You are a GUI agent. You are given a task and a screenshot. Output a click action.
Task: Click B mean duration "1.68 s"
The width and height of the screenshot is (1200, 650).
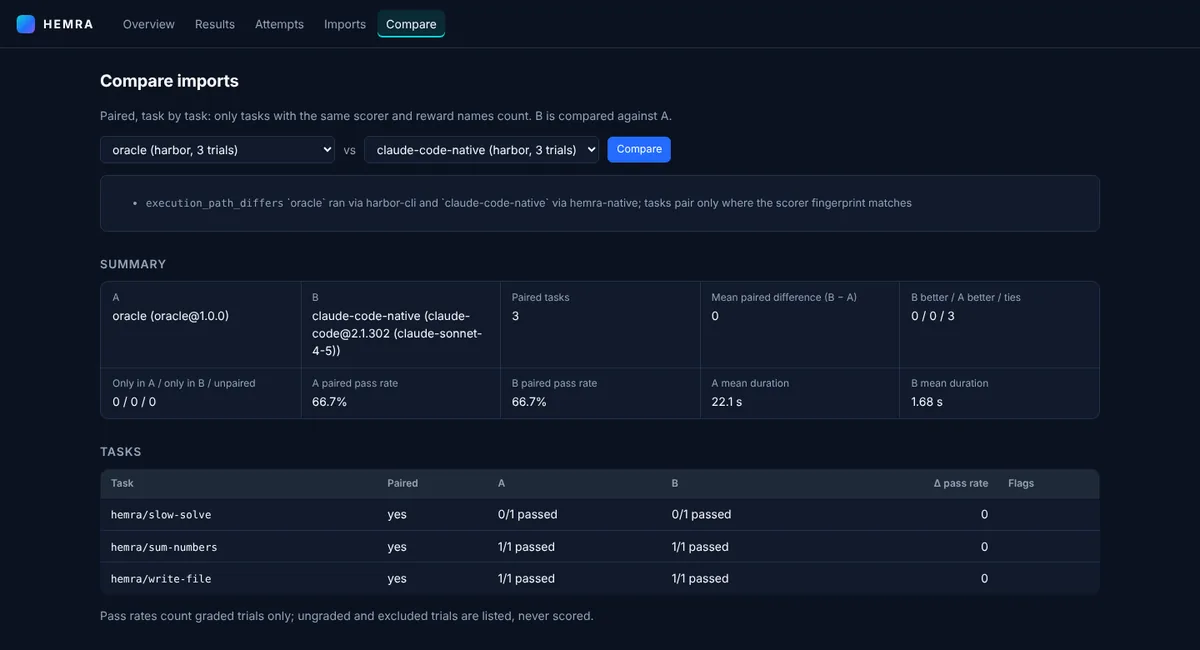click(927, 402)
